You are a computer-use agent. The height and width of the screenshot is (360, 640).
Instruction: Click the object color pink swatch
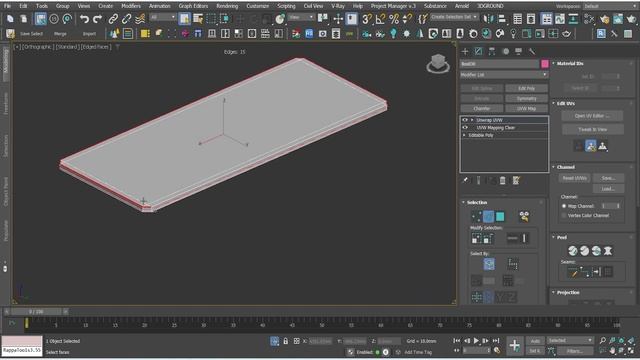544,64
